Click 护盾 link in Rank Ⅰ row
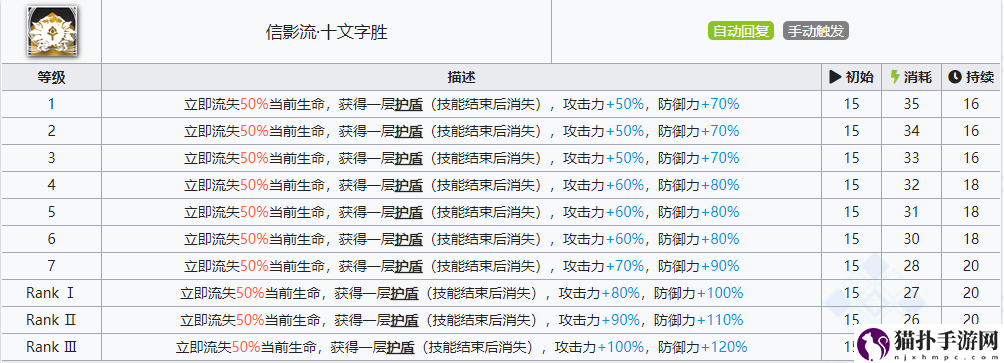 click(405, 294)
